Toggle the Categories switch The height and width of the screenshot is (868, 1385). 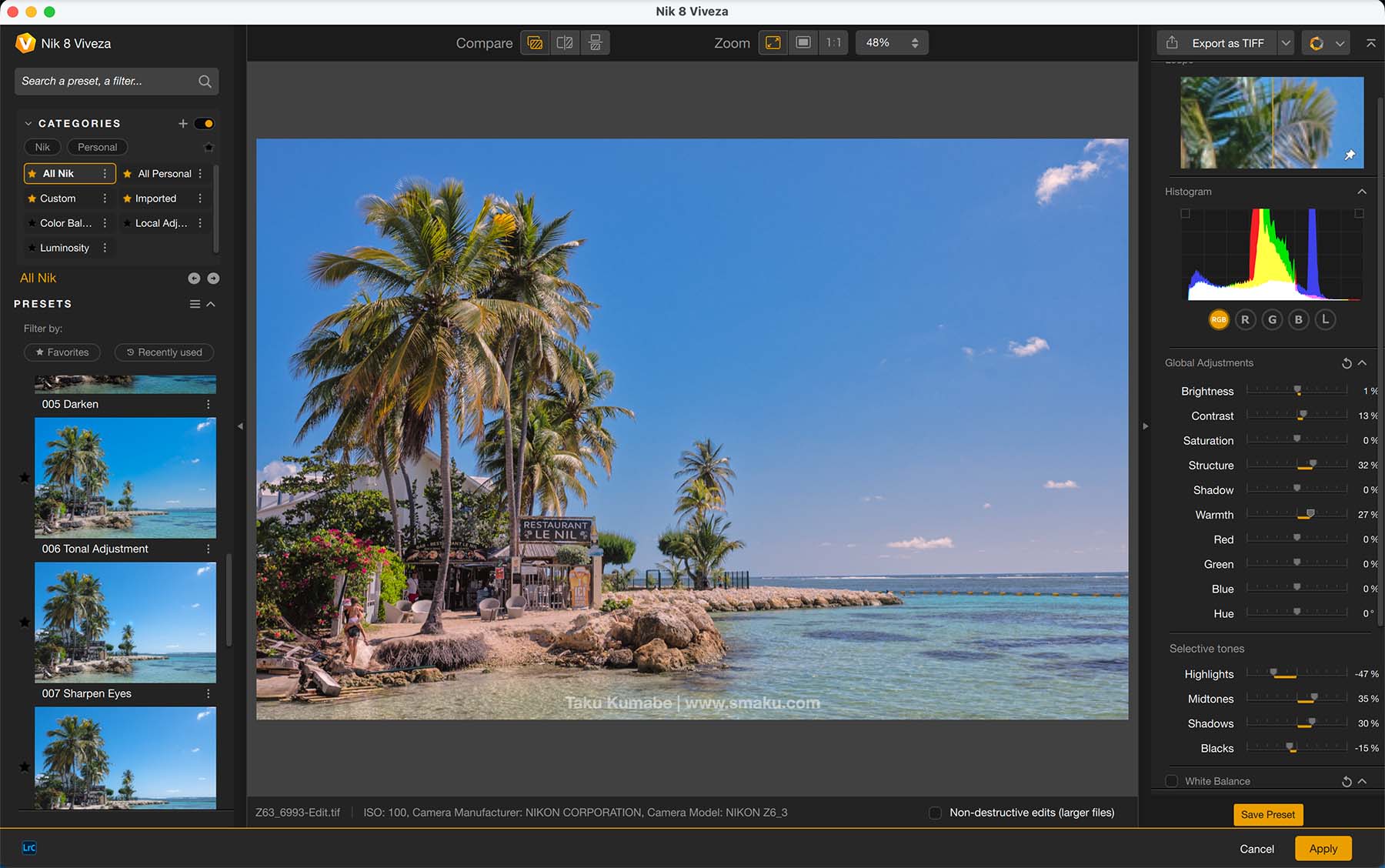coord(204,124)
